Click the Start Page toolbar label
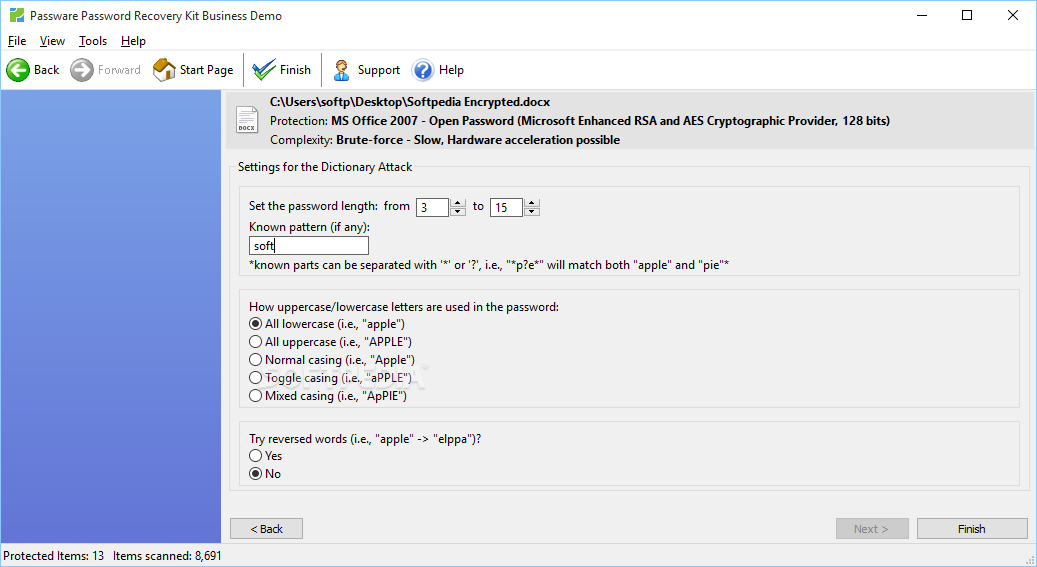1037x567 pixels. click(x=206, y=69)
